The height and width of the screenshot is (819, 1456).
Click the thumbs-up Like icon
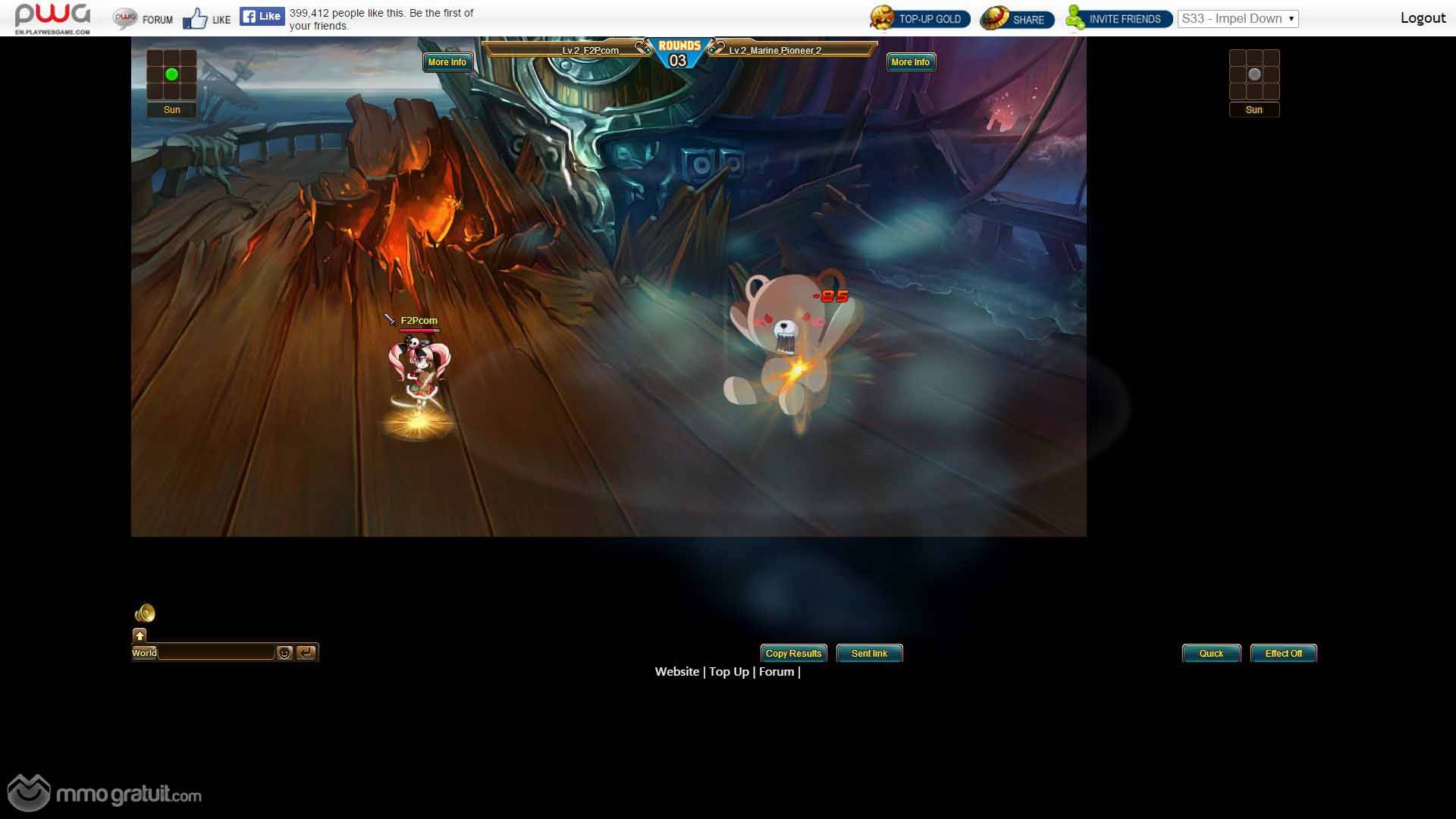coord(195,19)
